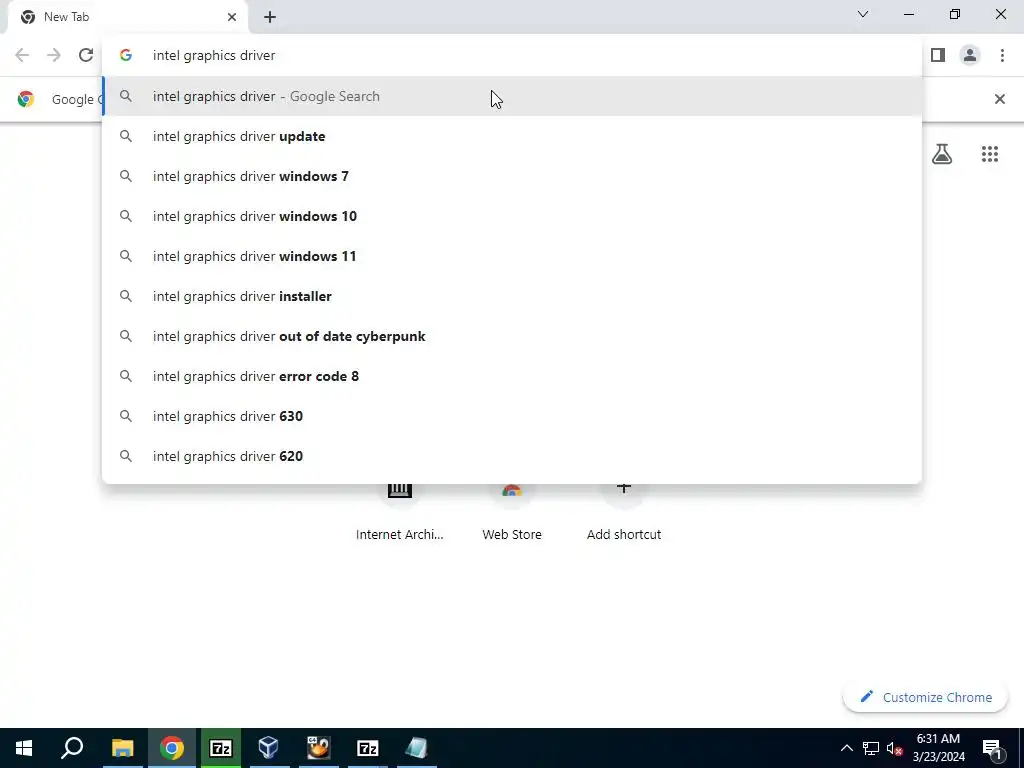
Task: Click the second 7-Zip taskbar icon
Action: click(368, 748)
